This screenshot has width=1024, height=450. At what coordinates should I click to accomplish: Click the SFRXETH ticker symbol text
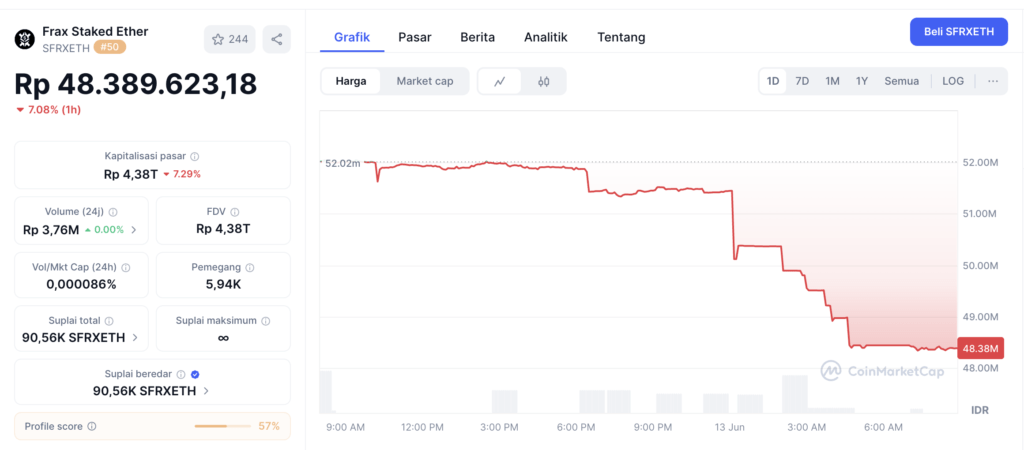click(65, 48)
